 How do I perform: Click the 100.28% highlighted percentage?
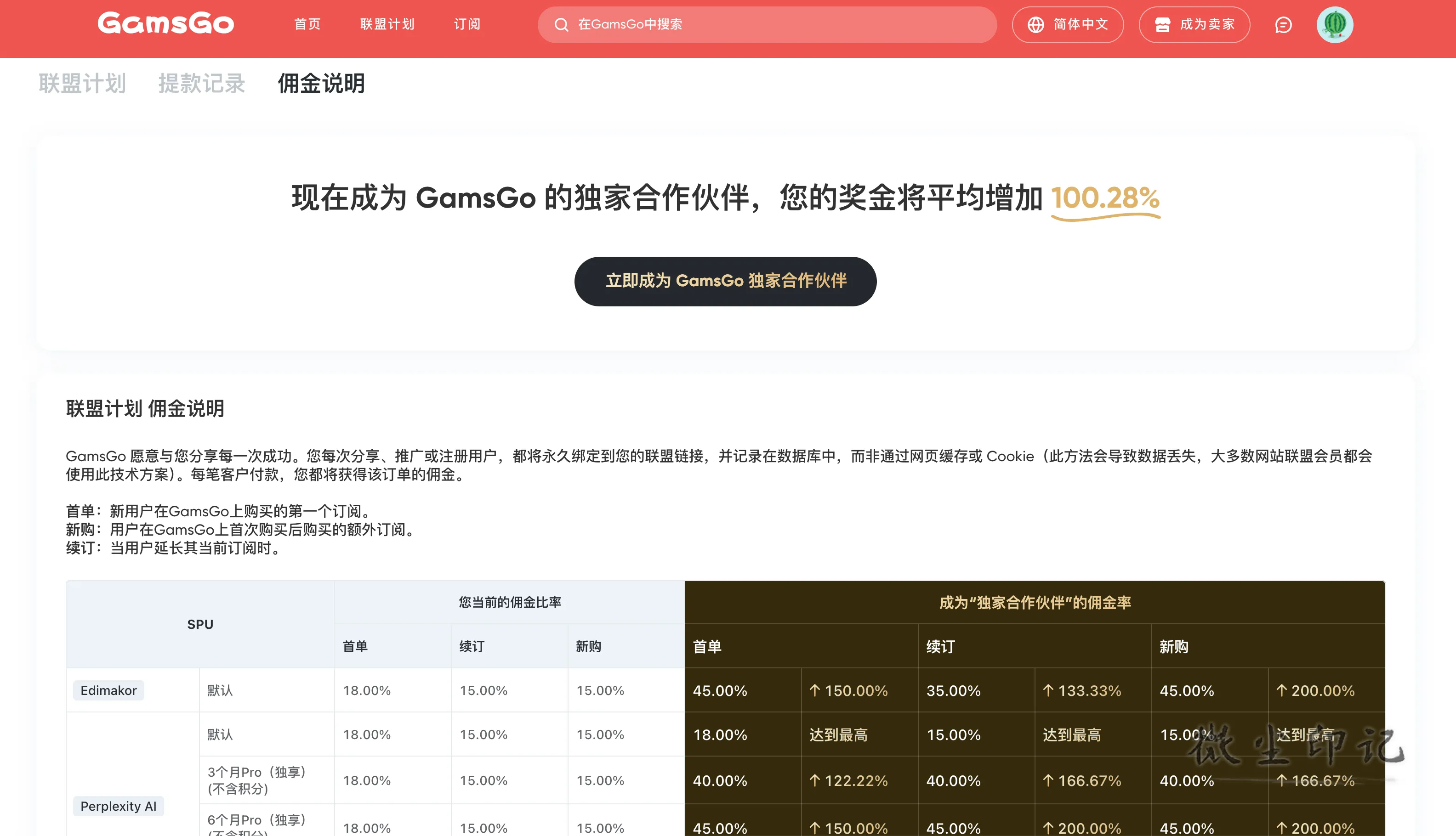[x=1105, y=198]
